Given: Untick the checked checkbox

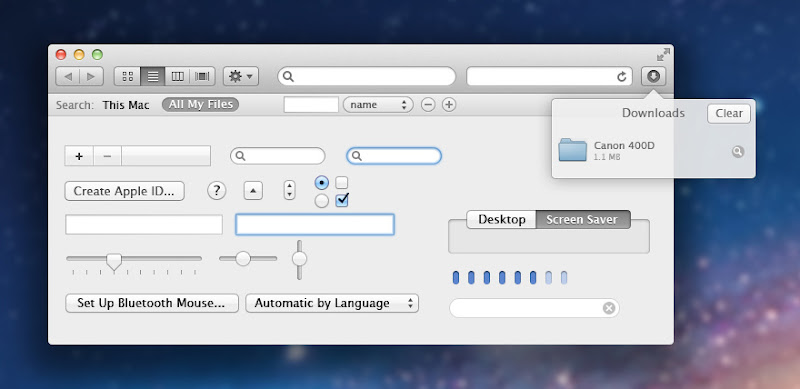Looking at the screenshot, I should (342, 200).
